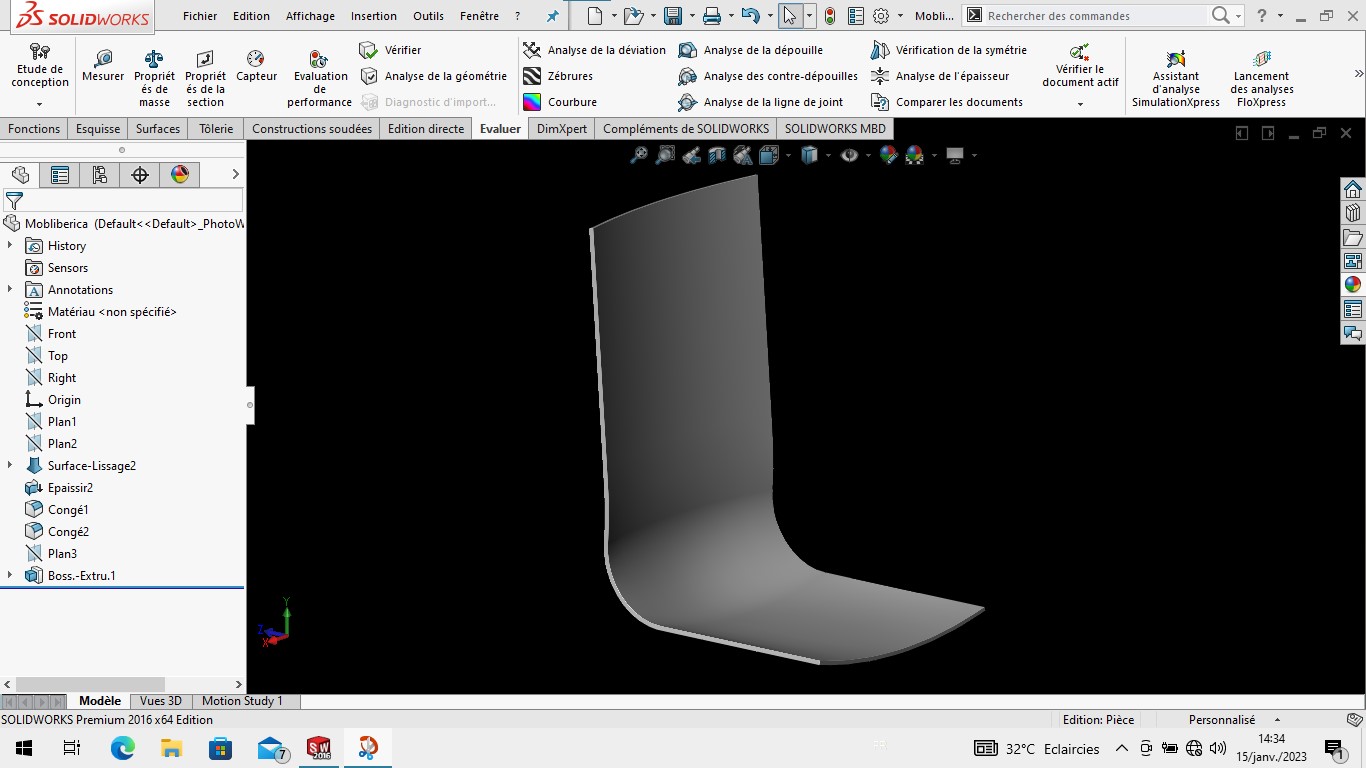The width and height of the screenshot is (1366, 768).
Task: Open FeatureManager design tree tab icon
Action: 20,175
